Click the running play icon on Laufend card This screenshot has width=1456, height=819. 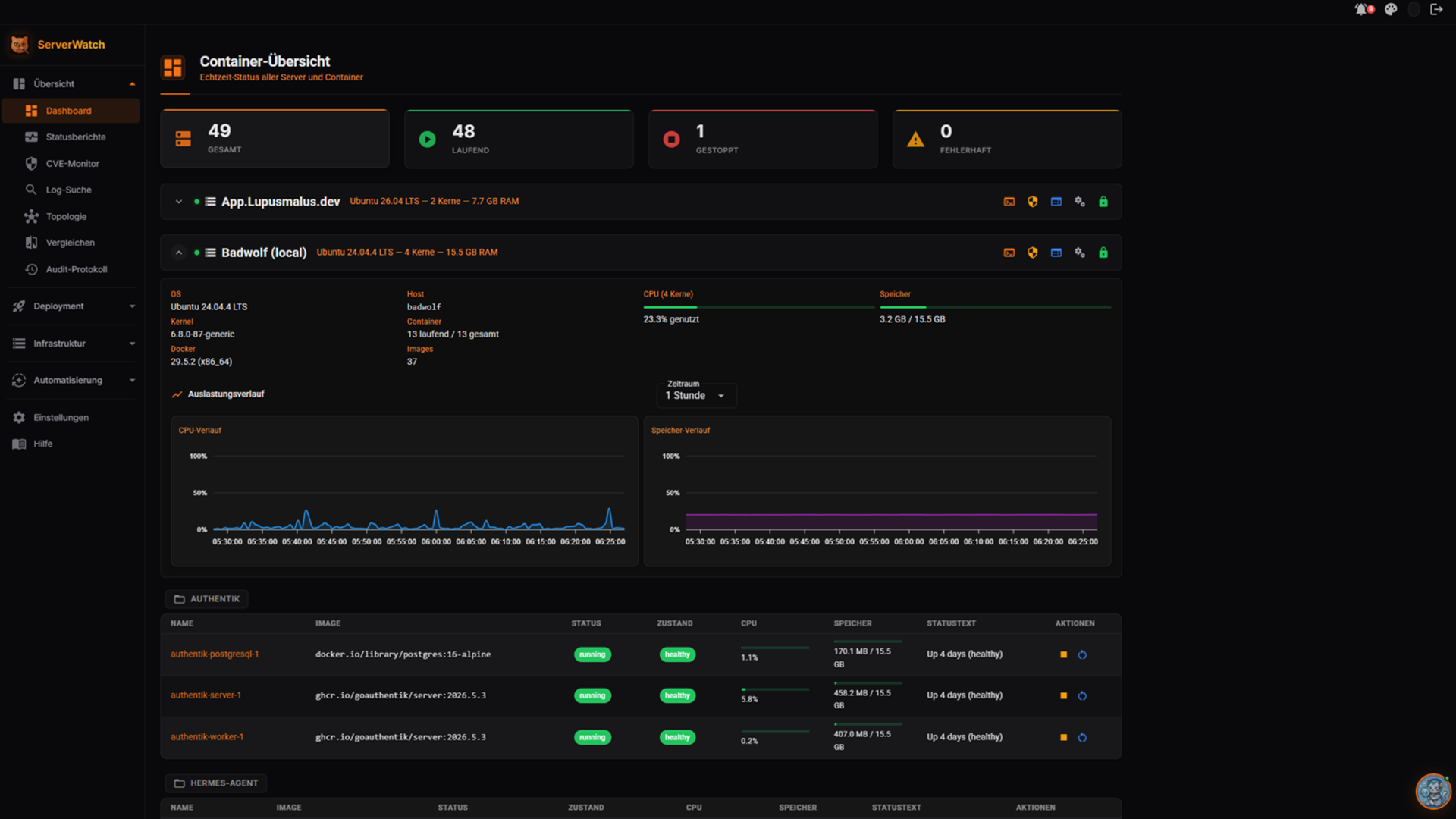click(x=427, y=140)
